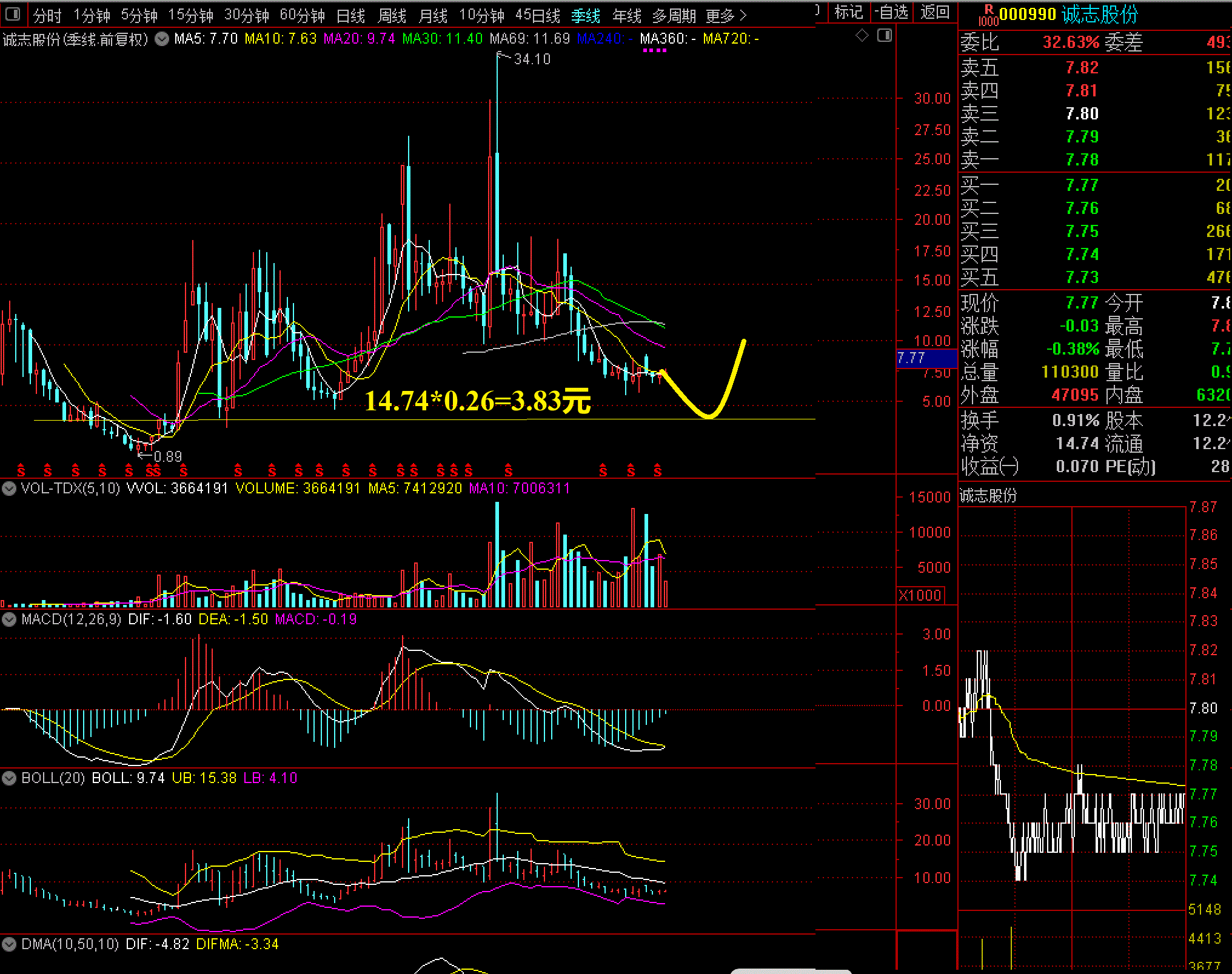Switch to 5分钟 chart period
This screenshot has width=1232, height=974.
coord(139,15)
